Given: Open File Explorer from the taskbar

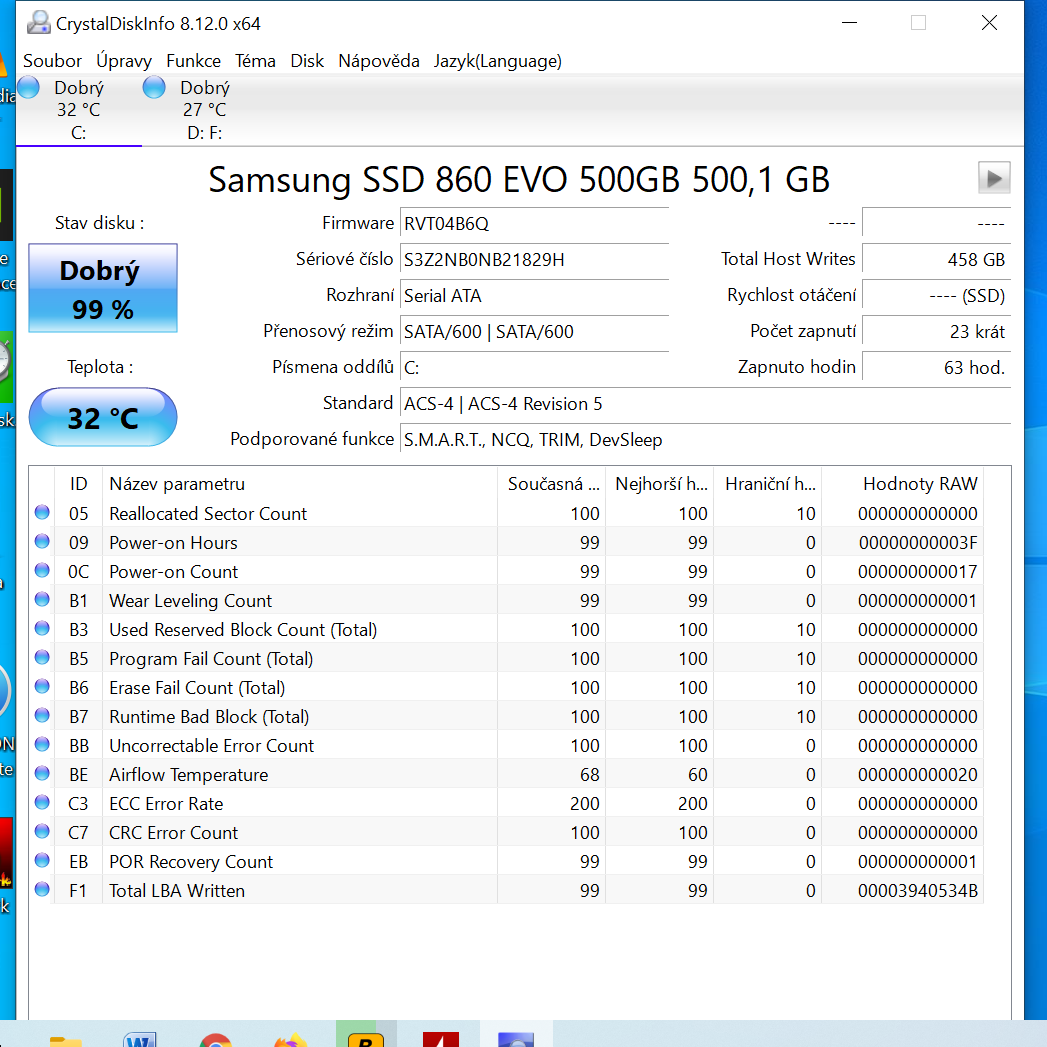Looking at the screenshot, I should pyautogui.click(x=65, y=1040).
